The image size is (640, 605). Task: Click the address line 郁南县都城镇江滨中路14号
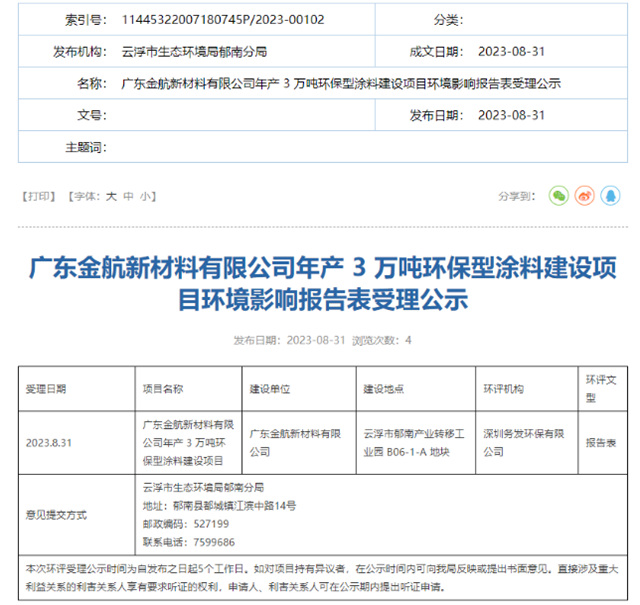(219, 506)
